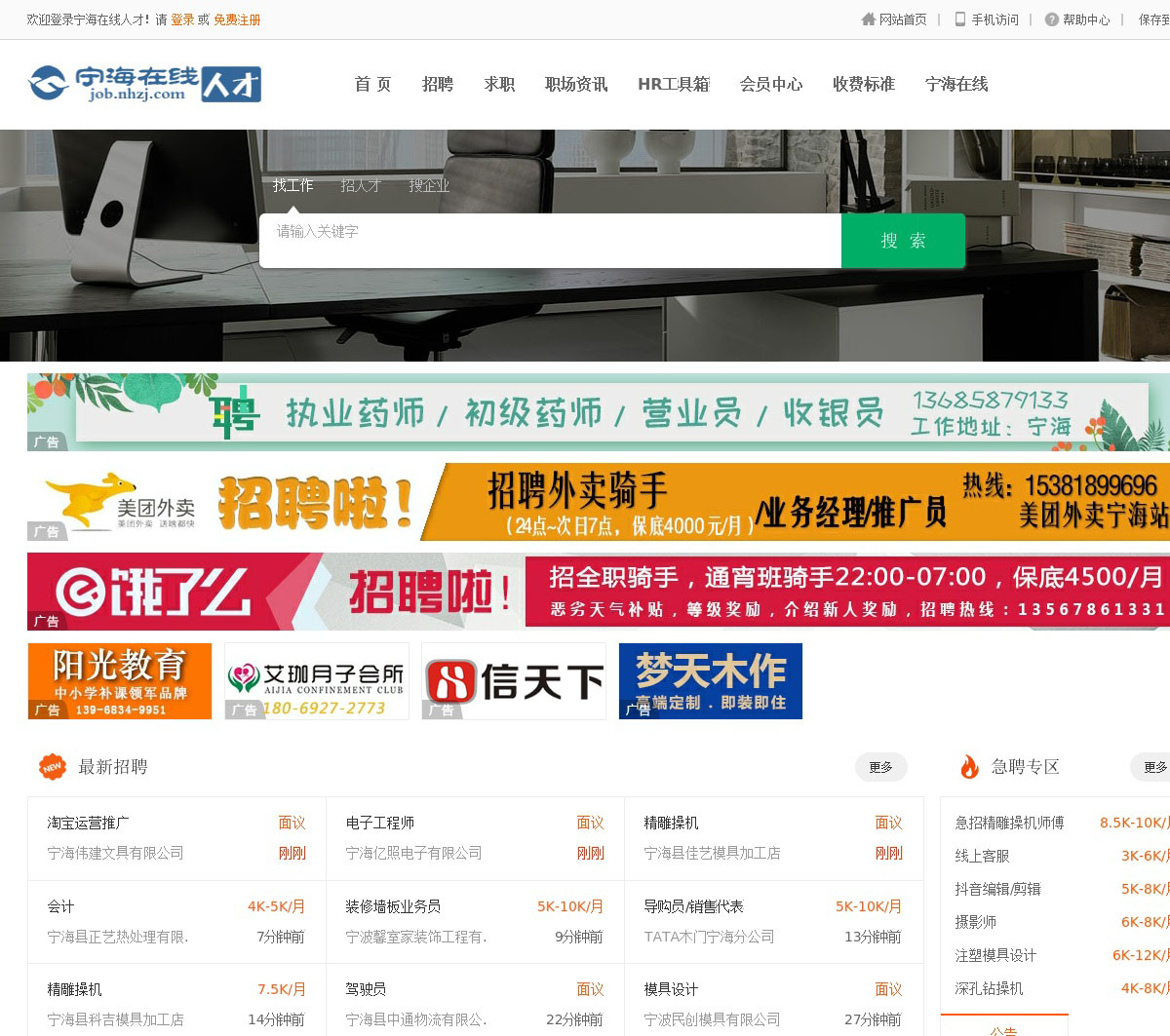Viewport: 1170px width, 1036px height.
Task: Click 更多 in the 最新招聘 section
Action: click(881, 767)
